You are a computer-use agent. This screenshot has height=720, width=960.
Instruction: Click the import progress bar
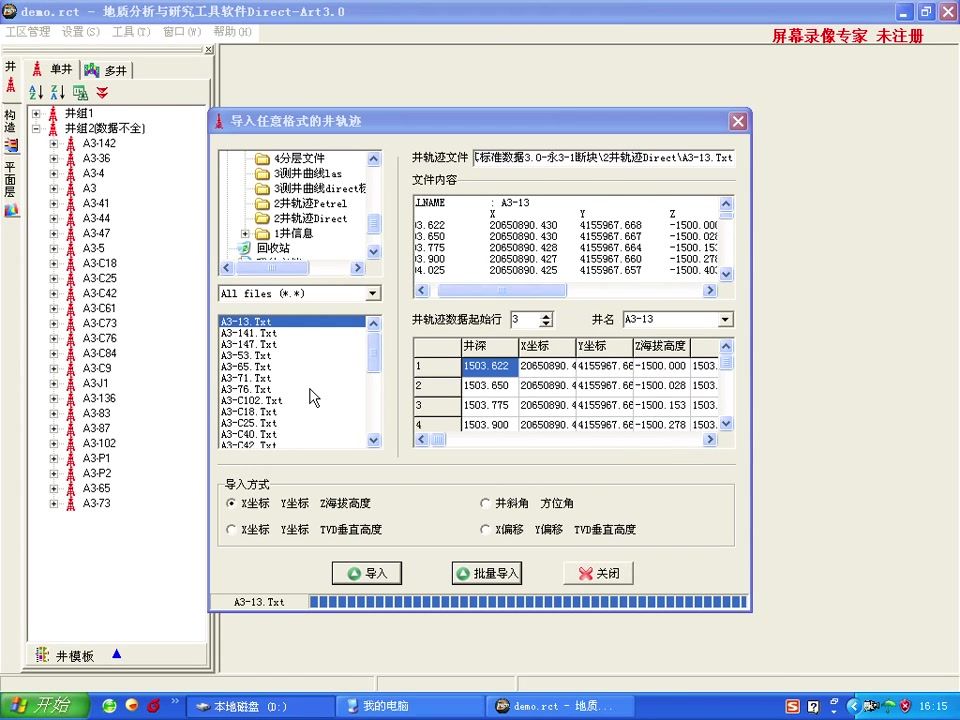[x=528, y=602]
